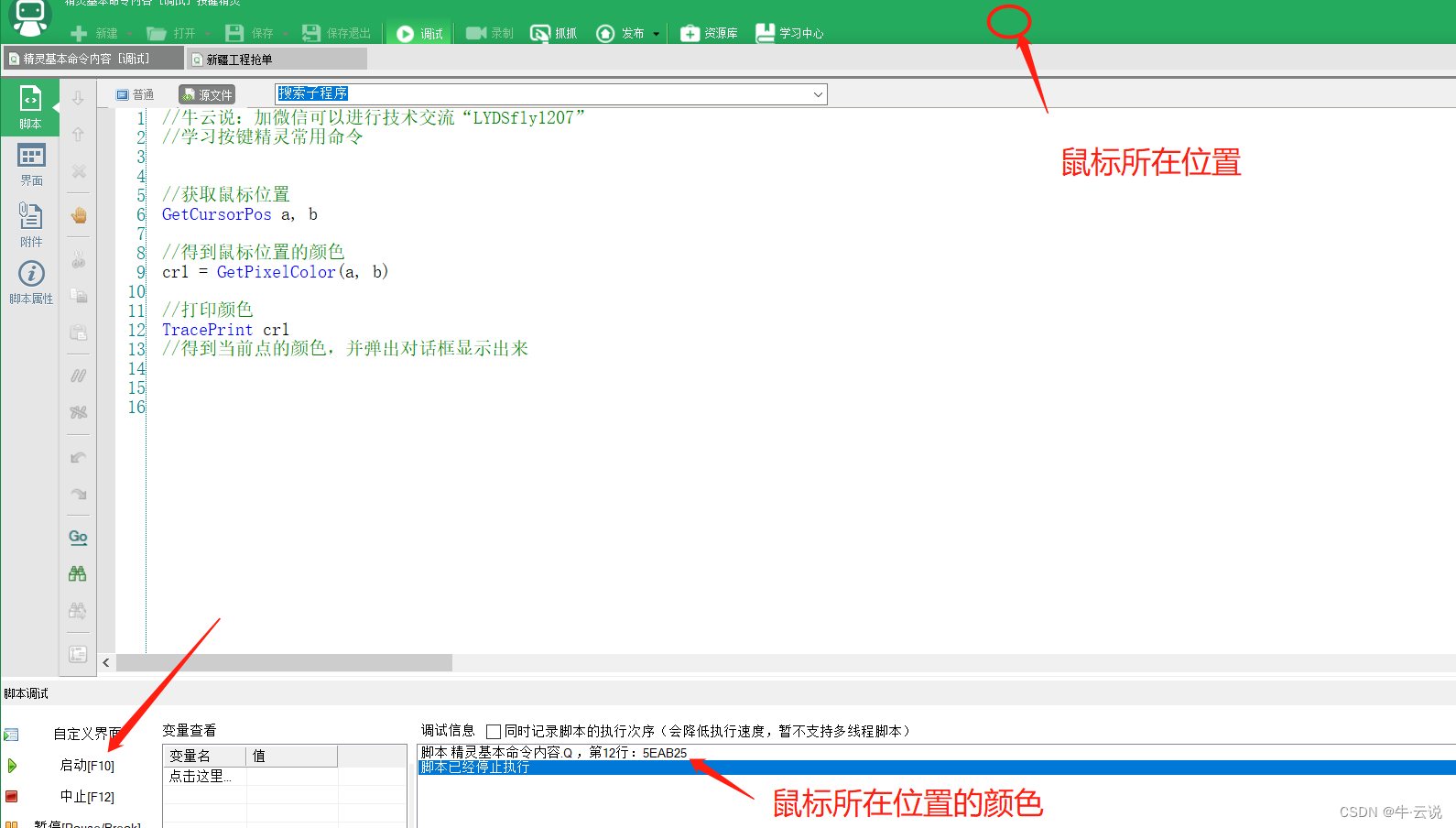Viewport: 1456px width, 828px height.
Task: Click the grey binoculars replace icon
Action: pos(79,610)
